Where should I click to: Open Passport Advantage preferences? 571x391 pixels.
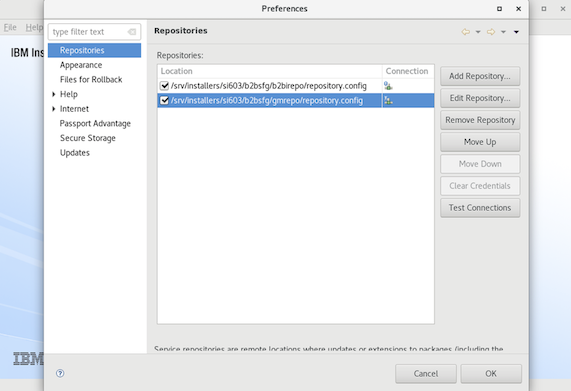pos(95,123)
